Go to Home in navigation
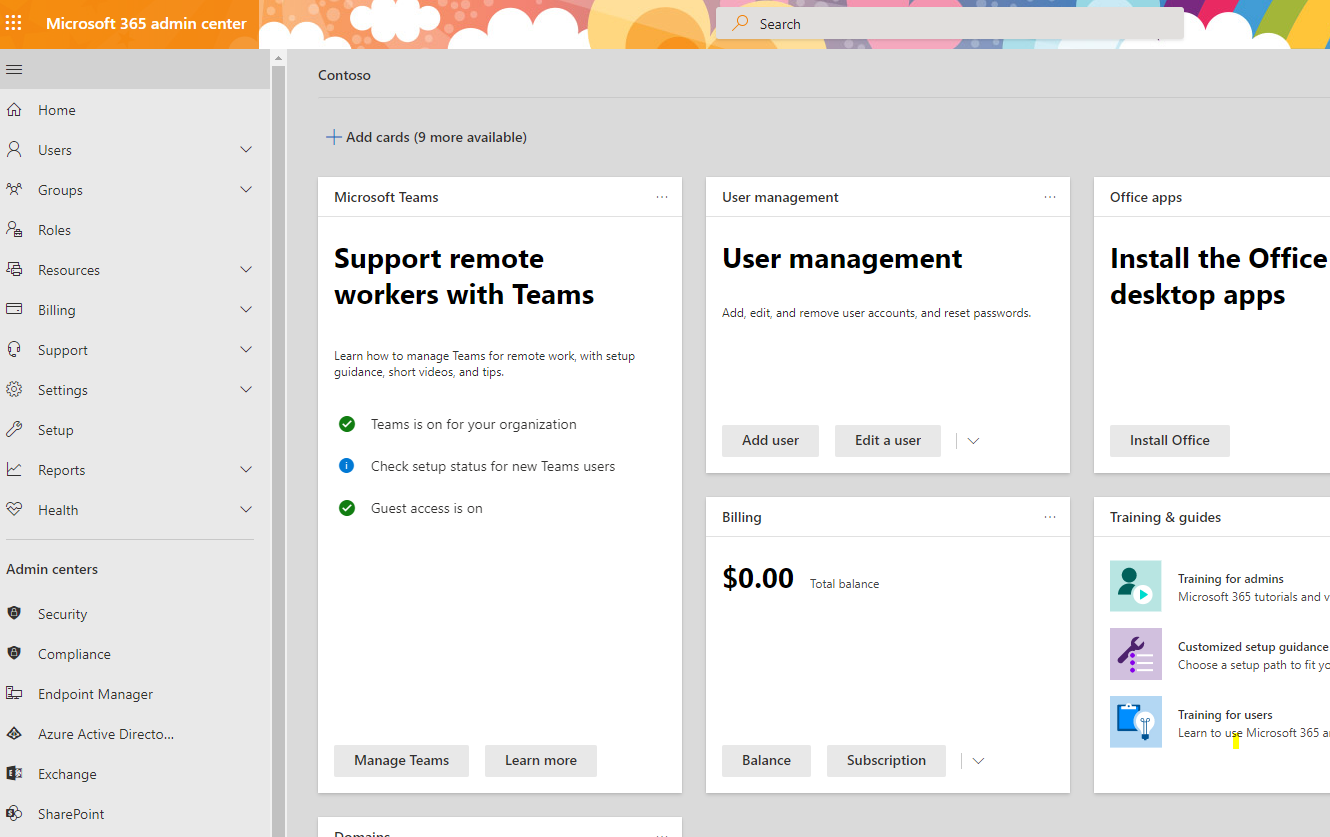 [57, 110]
